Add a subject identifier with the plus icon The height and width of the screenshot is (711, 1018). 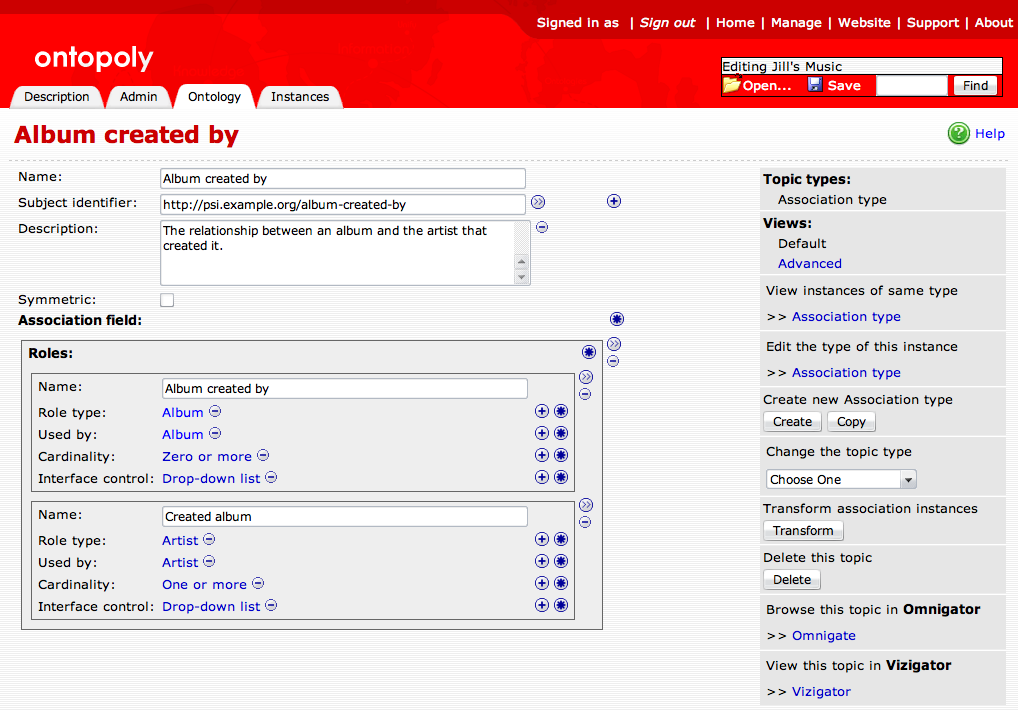pyautogui.click(x=613, y=201)
